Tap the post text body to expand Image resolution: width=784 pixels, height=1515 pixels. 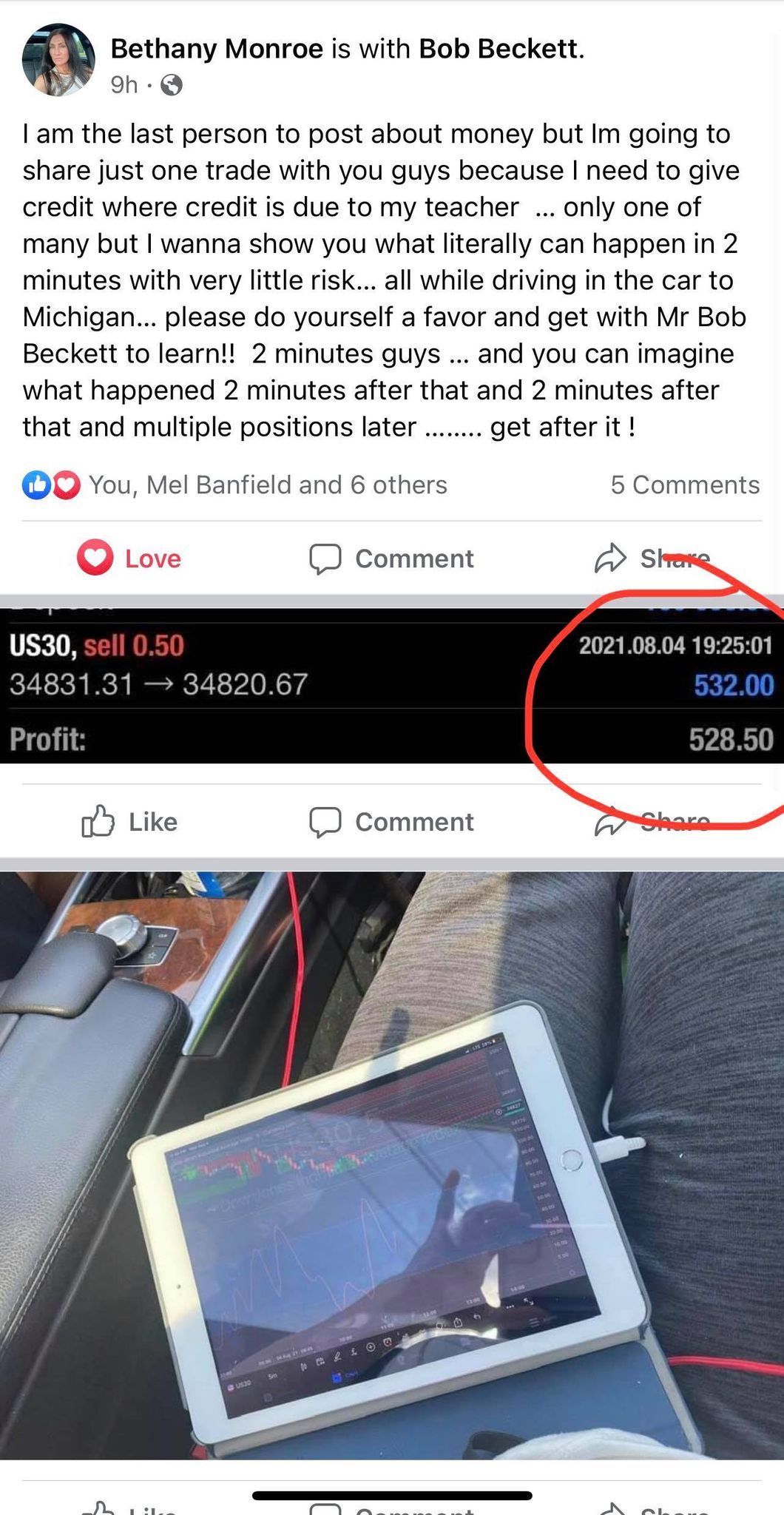pos(385,280)
